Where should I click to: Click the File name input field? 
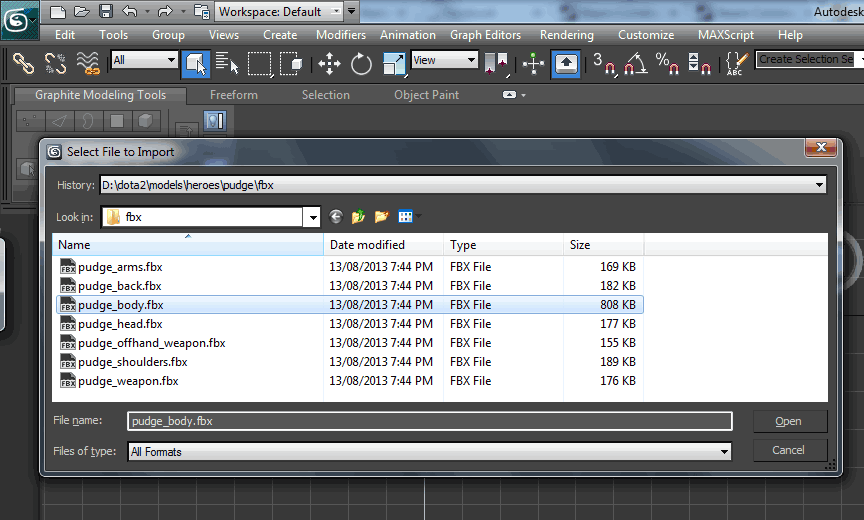[x=430, y=421]
